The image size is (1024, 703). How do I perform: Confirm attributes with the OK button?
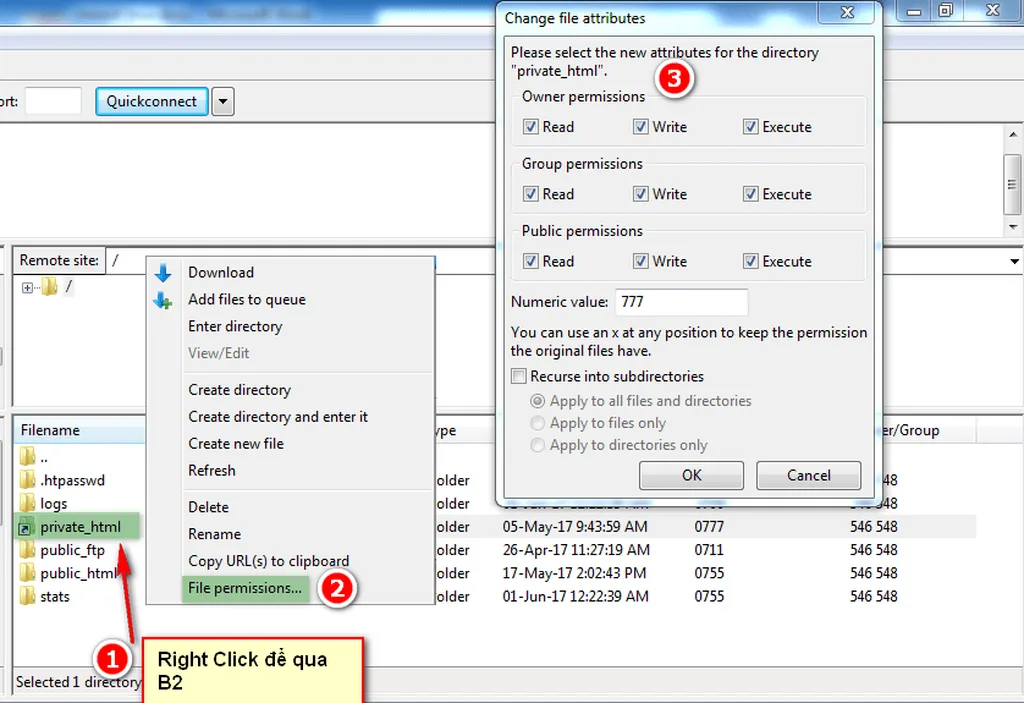(691, 475)
